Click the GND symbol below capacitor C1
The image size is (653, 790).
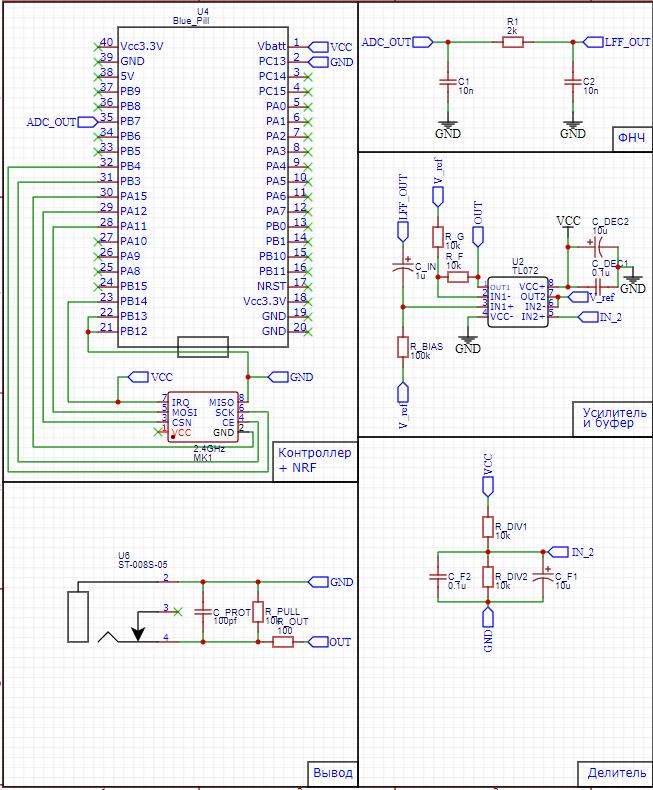click(x=447, y=129)
